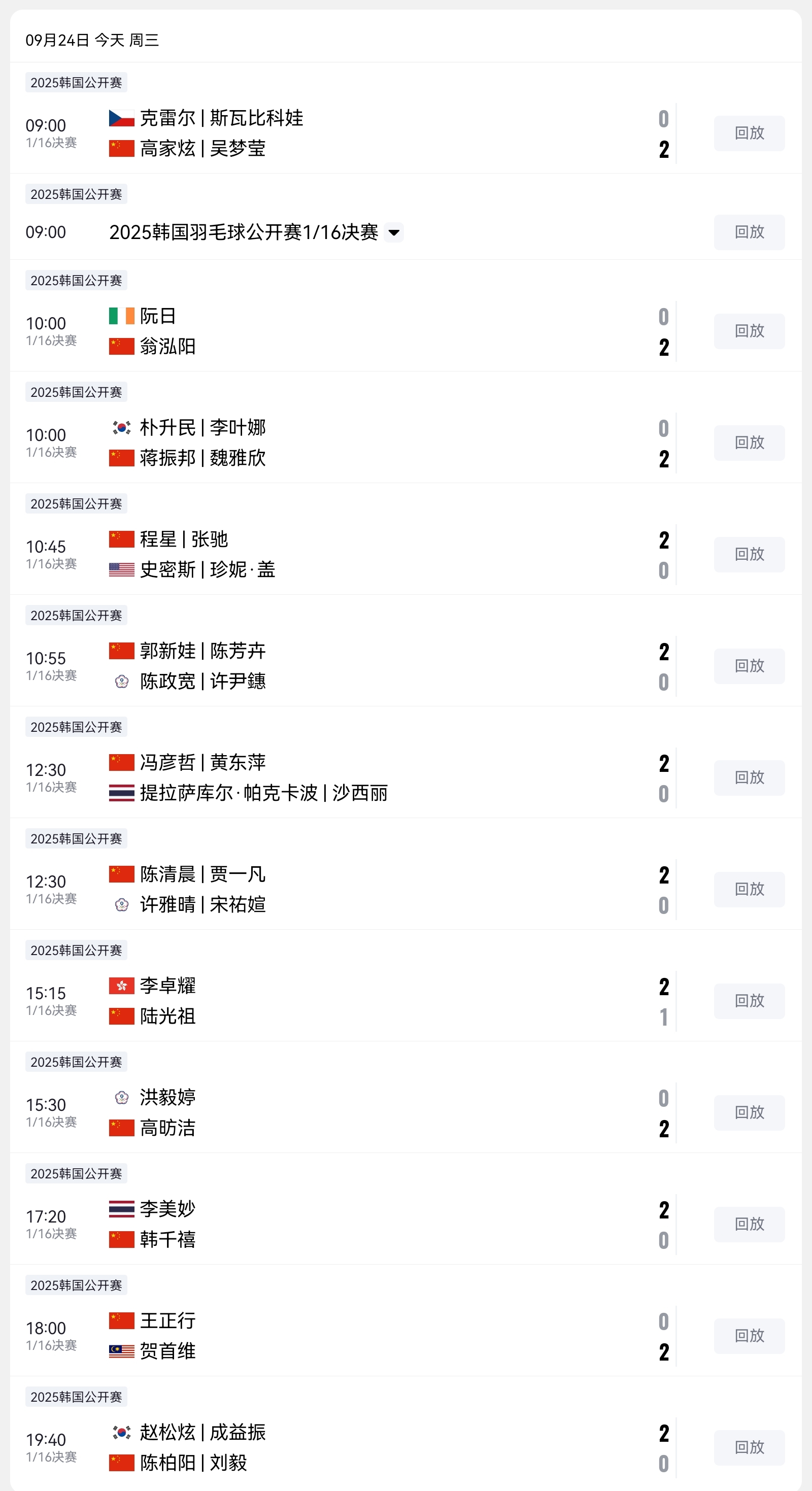Screen dimensions: 812x1491
Task: Tap 回放 for the 阮日 vs 翁泓阳 match
Action: point(749,331)
